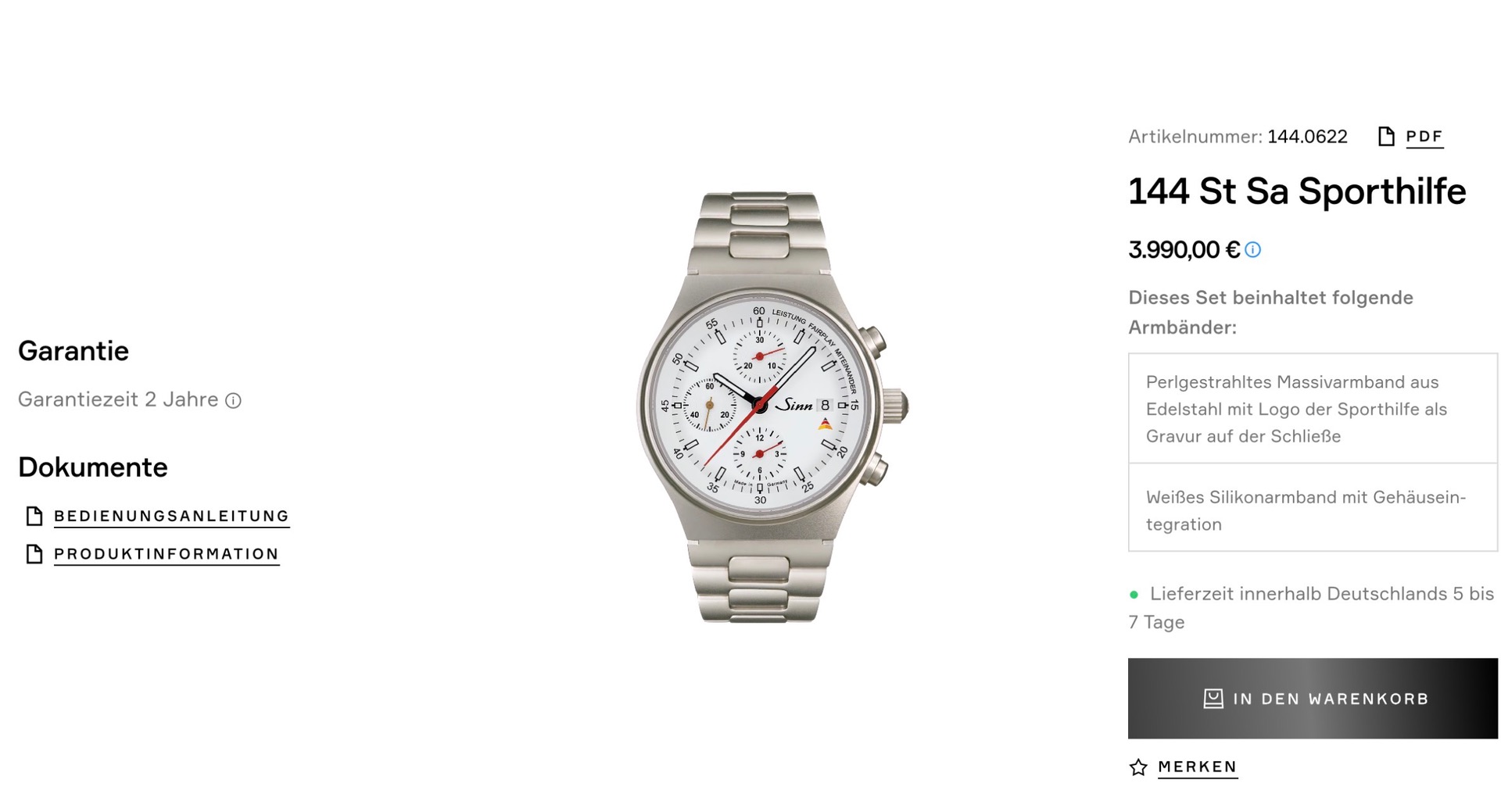
Task: Click the PDF document icon
Action: tap(1385, 137)
